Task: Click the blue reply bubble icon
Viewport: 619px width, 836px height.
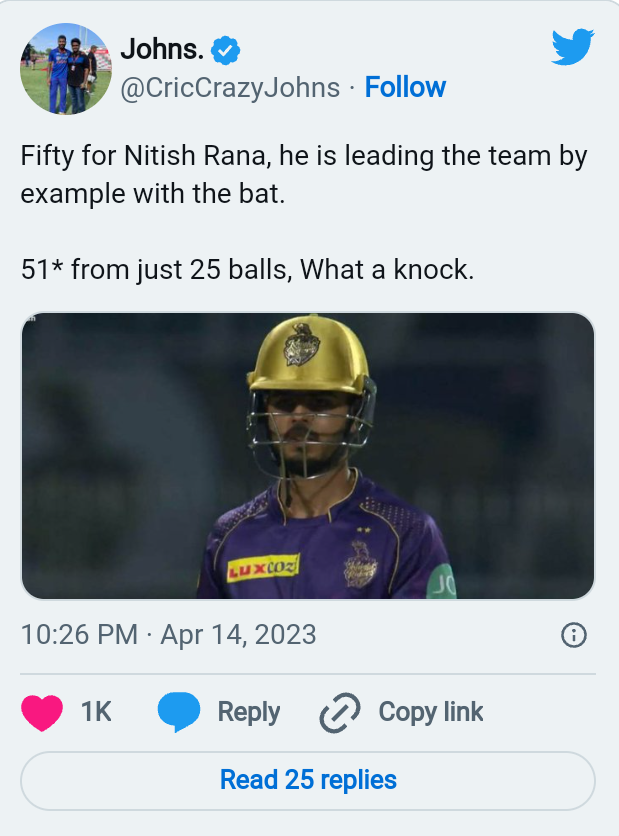Action: coord(179,712)
